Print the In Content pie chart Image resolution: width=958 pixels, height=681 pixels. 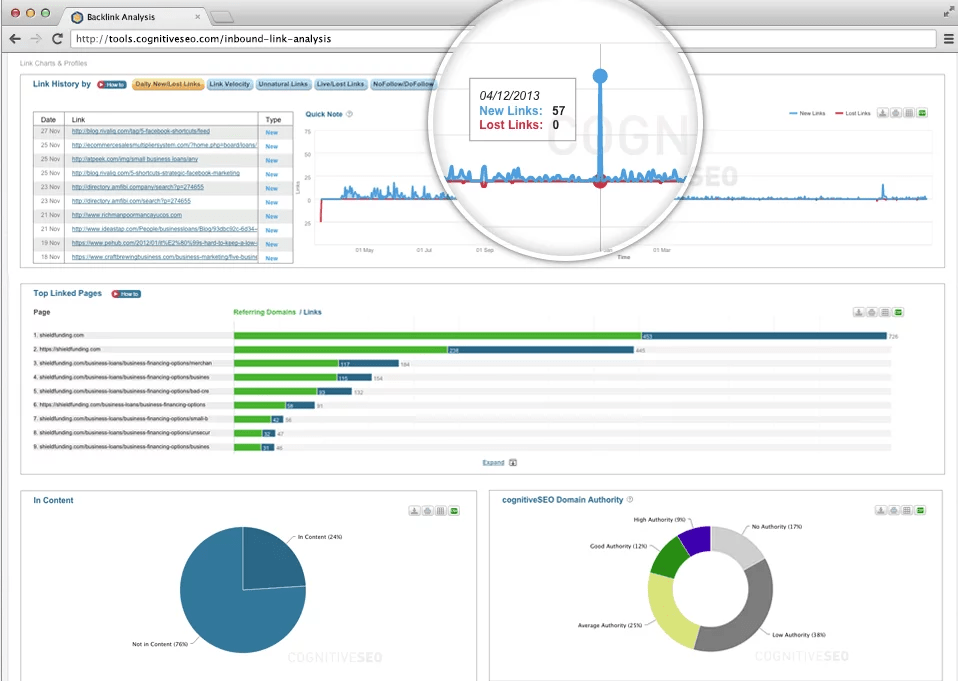coord(428,511)
